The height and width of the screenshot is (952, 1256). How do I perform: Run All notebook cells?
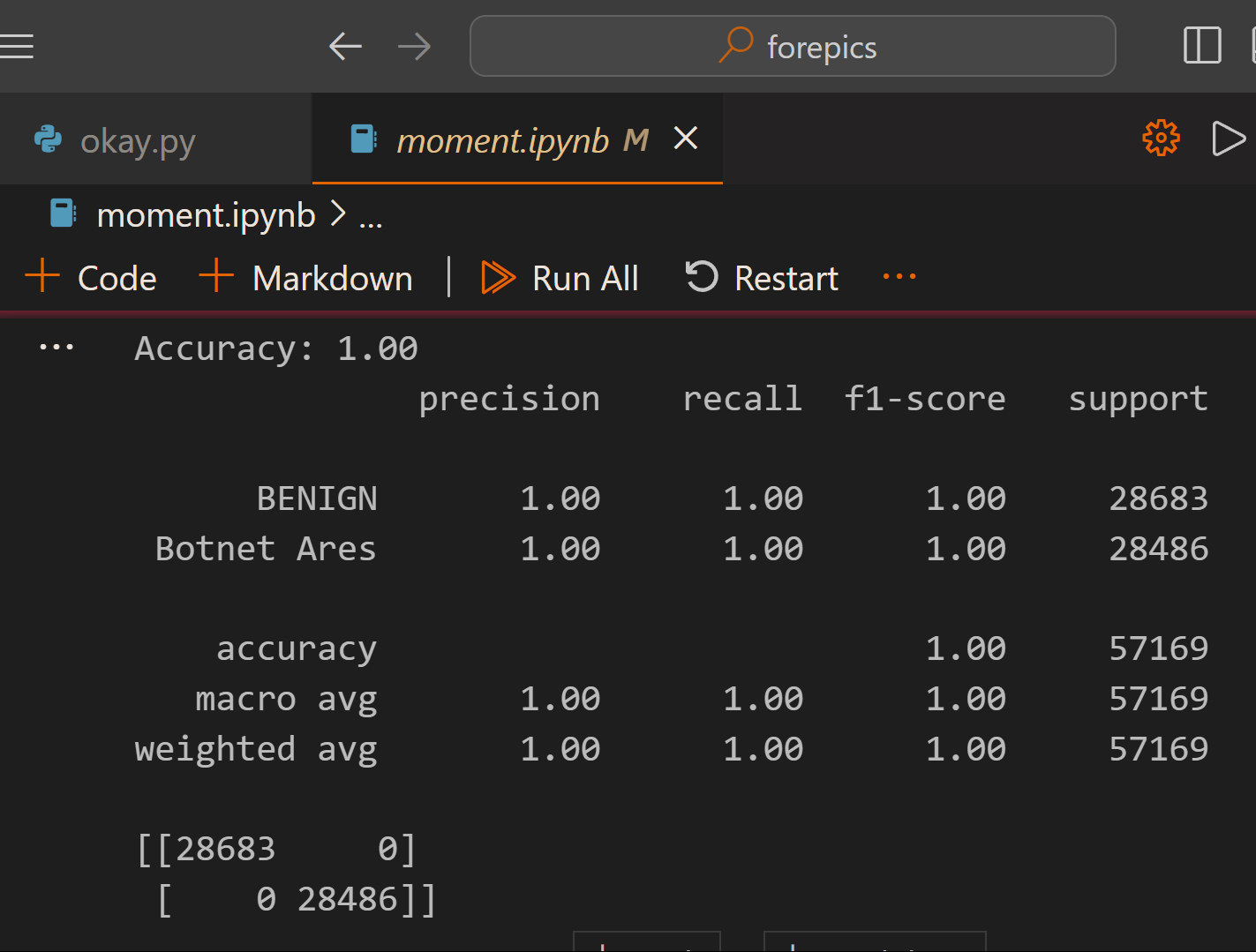coord(560,278)
